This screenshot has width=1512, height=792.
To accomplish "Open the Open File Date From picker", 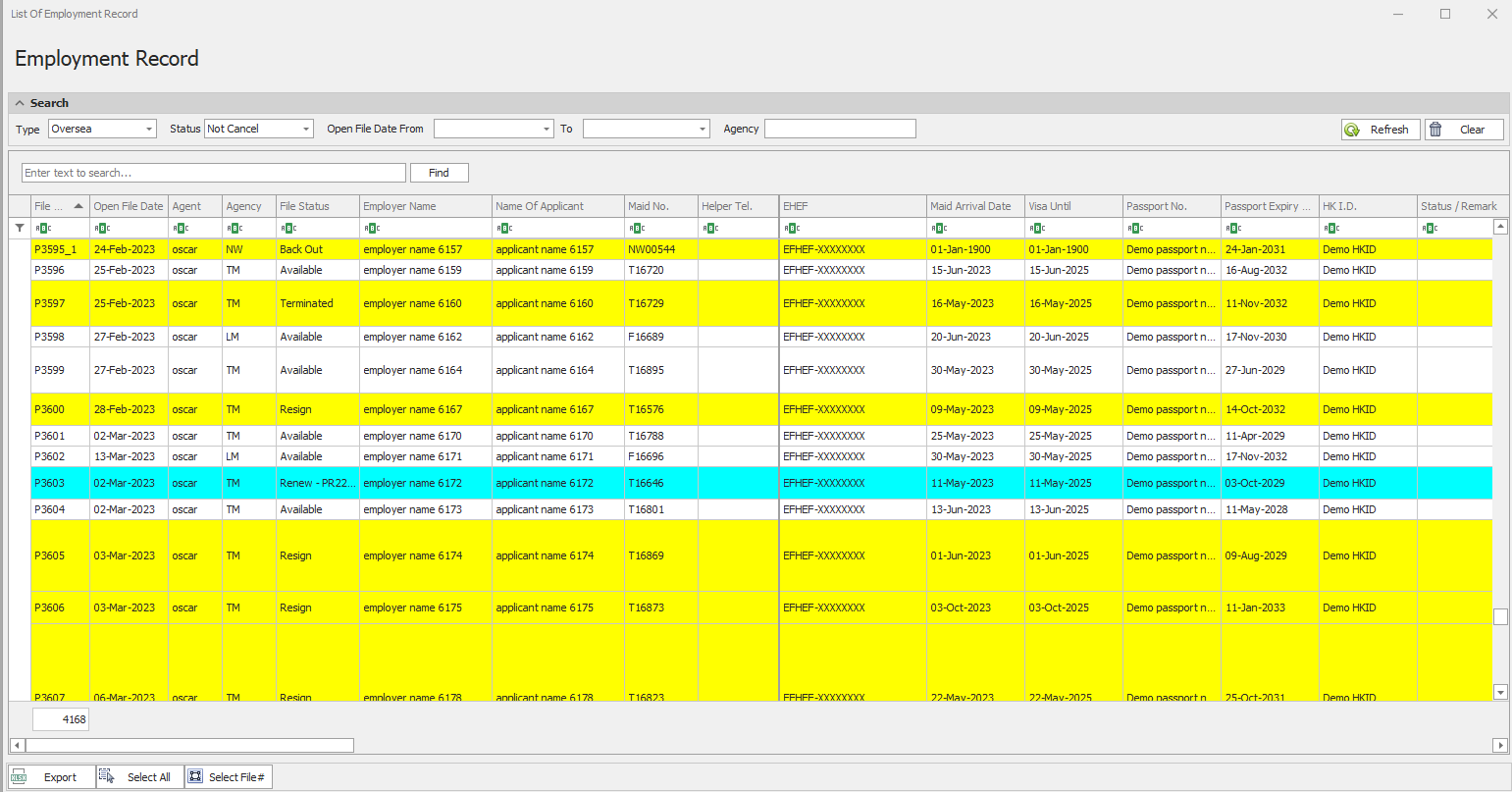I will [x=547, y=130].
